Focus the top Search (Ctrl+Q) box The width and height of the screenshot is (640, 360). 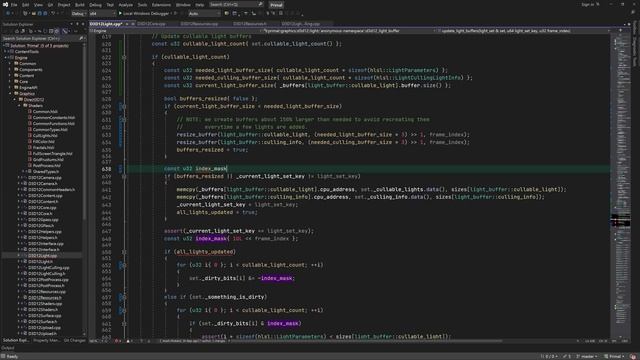(236, 4)
